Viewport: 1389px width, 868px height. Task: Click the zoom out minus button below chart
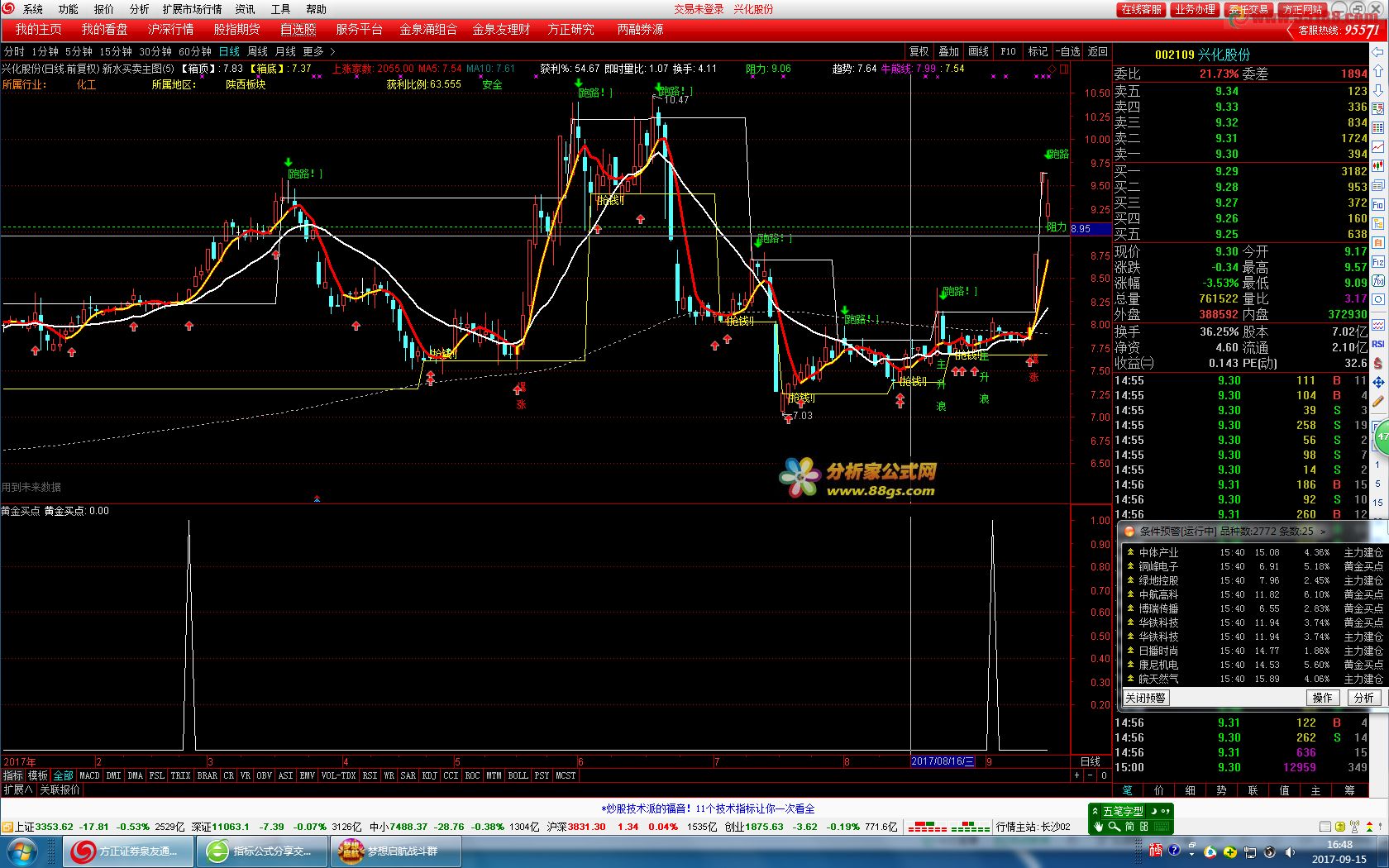pos(1090,775)
